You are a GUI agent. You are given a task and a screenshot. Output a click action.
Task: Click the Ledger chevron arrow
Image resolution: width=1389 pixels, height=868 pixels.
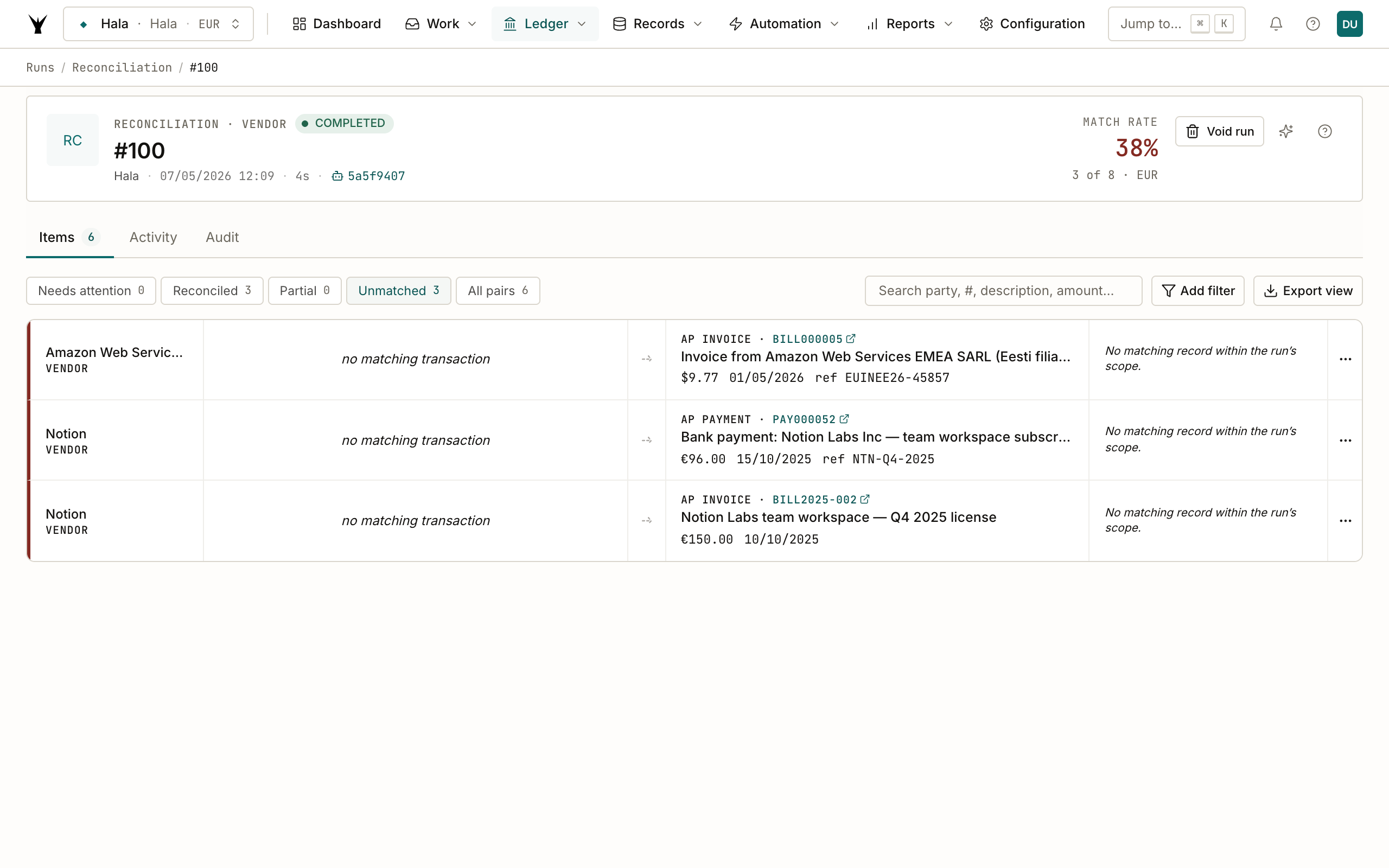pyautogui.click(x=582, y=24)
